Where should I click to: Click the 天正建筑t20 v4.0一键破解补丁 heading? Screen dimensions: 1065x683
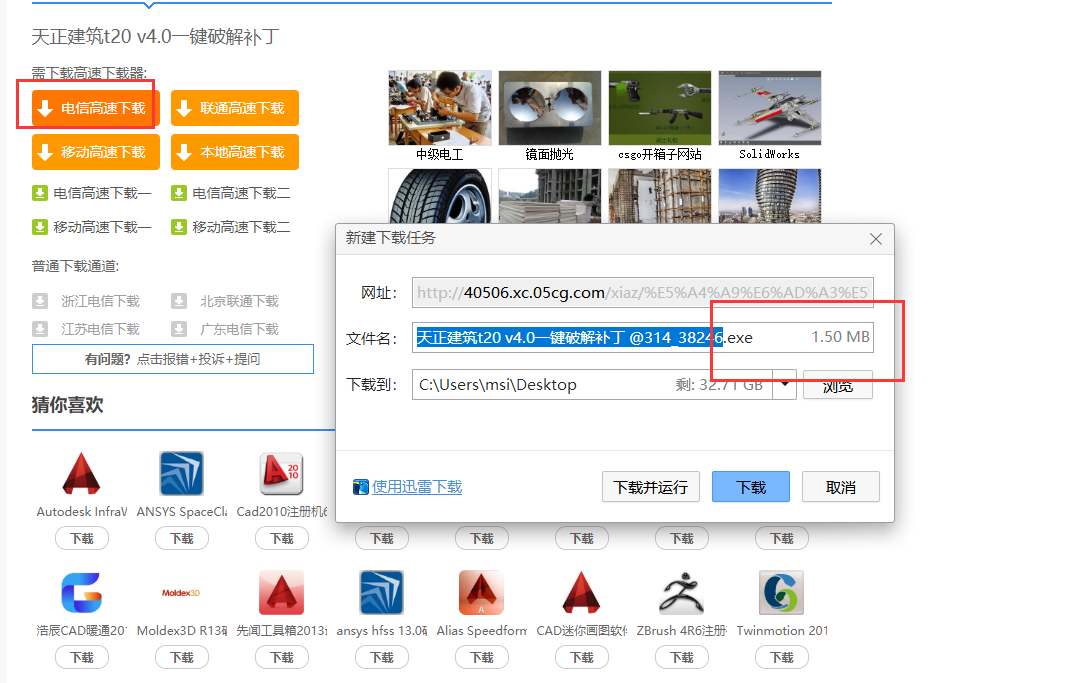156,36
